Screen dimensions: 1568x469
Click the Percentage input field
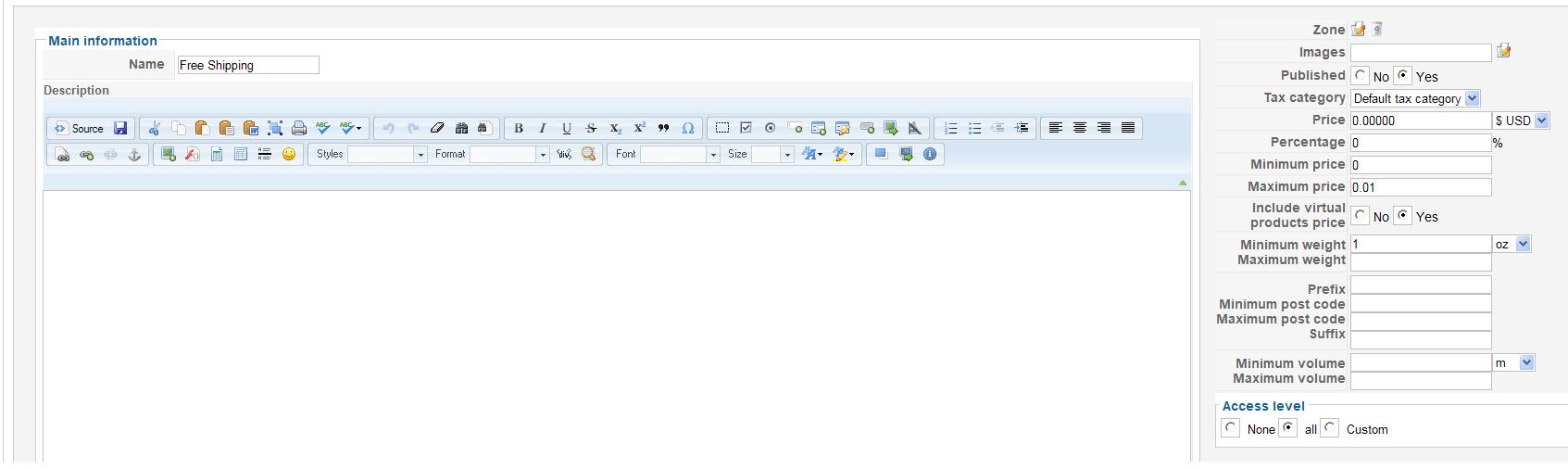pos(1421,143)
